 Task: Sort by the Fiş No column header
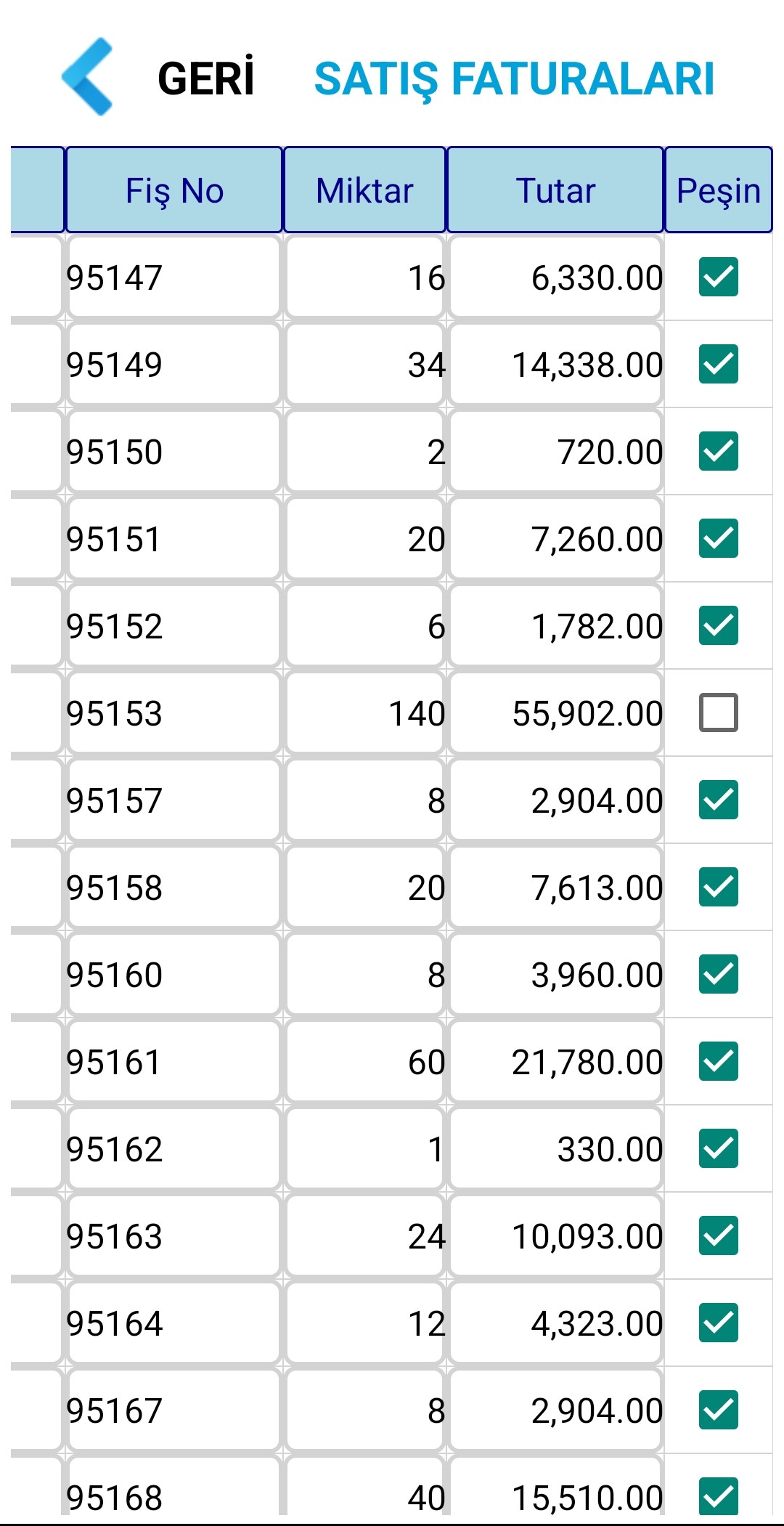(174, 190)
